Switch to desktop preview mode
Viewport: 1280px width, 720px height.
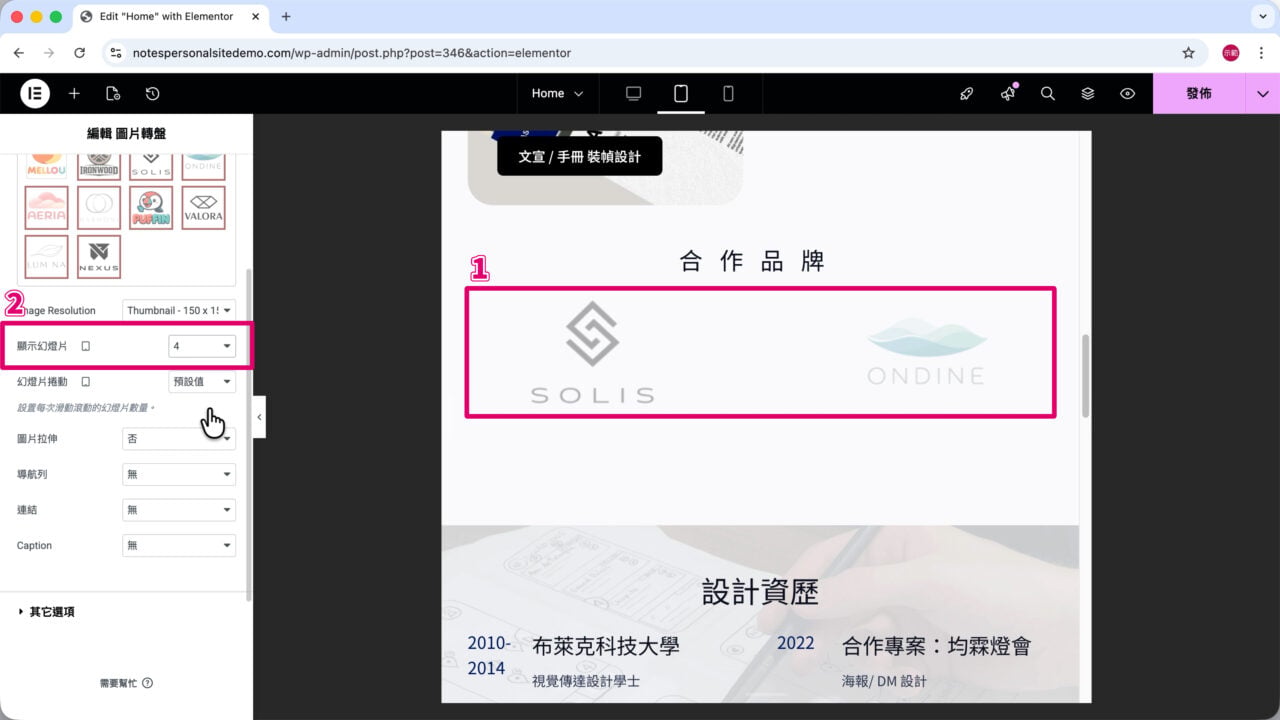(633, 93)
